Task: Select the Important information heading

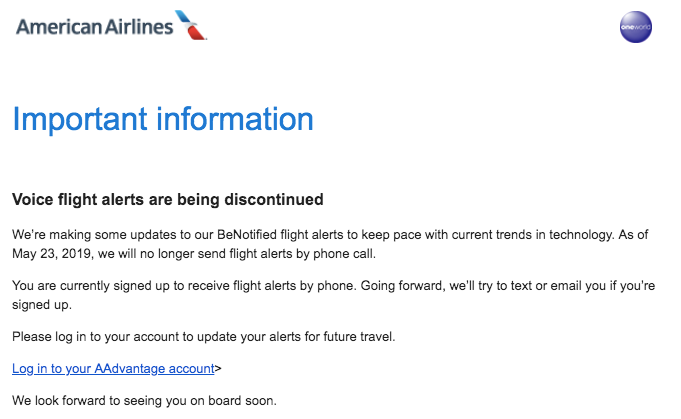Action: (x=163, y=119)
